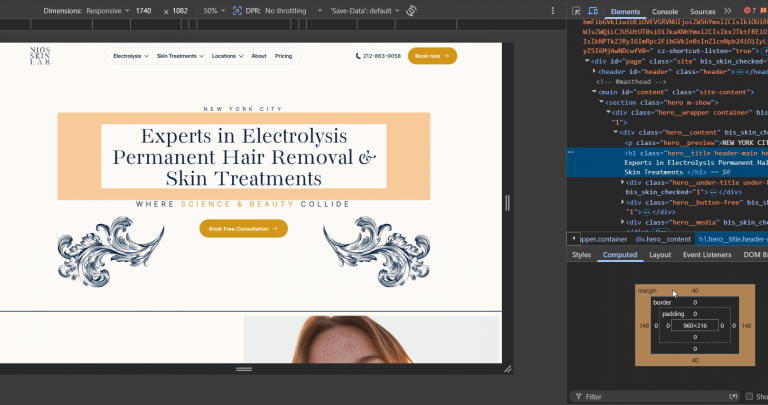
Task: Toggle the Show all checkbox in Computed pane
Action: click(749, 396)
